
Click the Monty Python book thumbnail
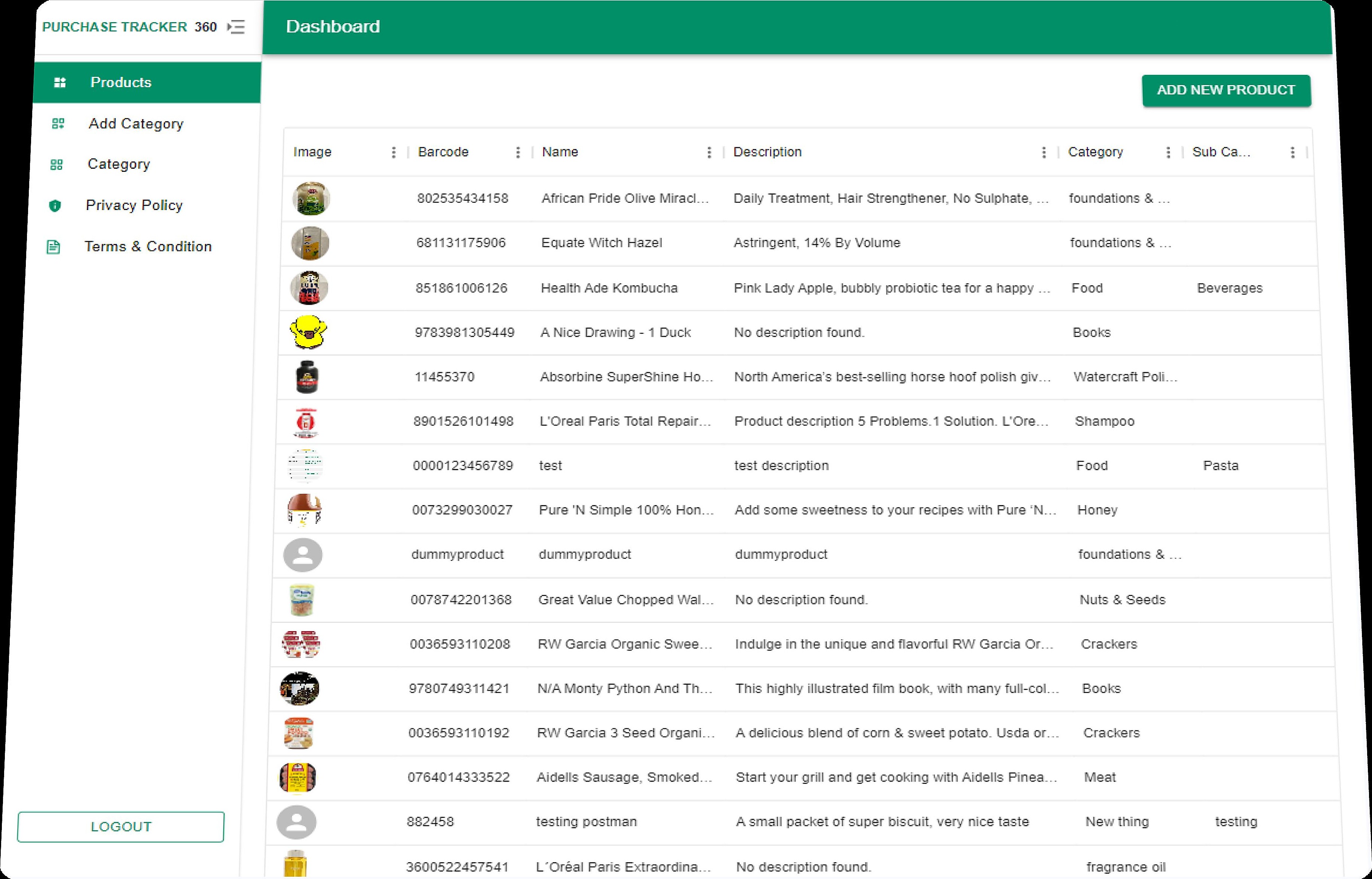(299, 689)
